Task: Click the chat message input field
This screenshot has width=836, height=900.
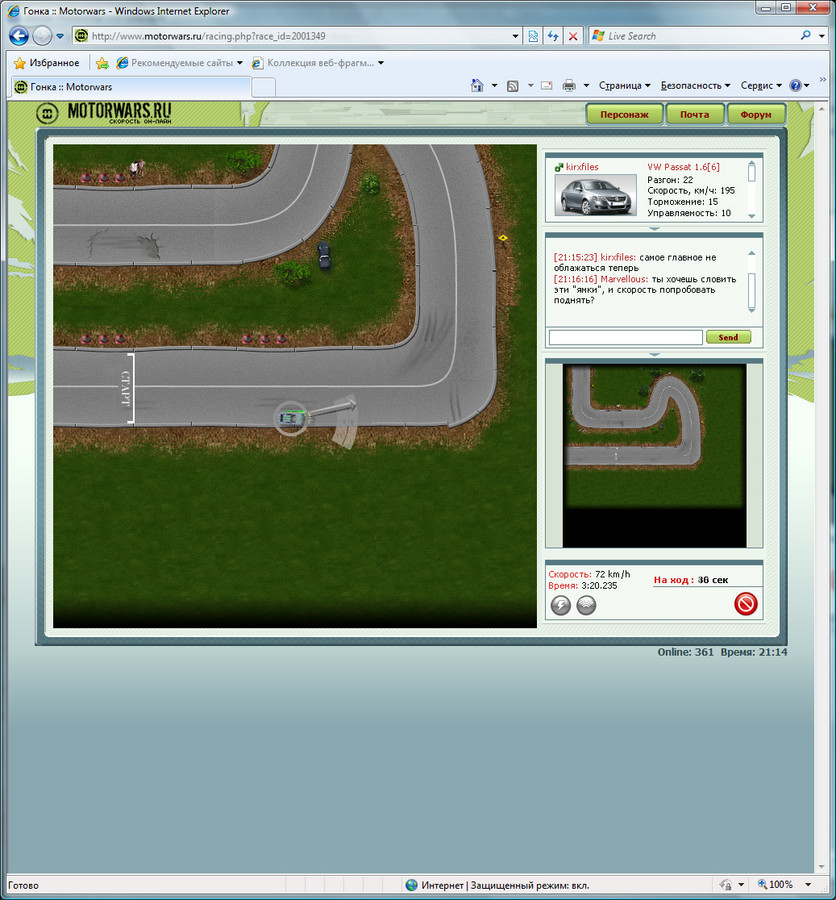Action: [625, 337]
